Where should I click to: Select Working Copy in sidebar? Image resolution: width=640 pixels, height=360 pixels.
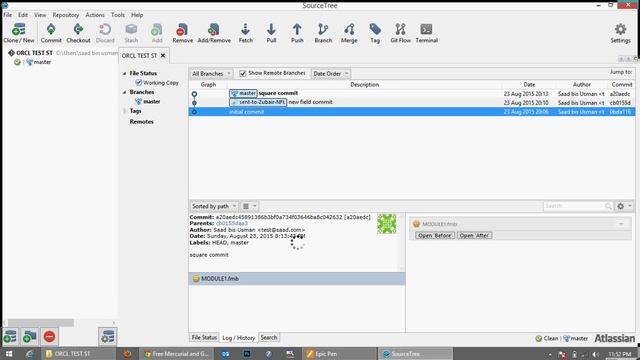[x=160, y=83]
